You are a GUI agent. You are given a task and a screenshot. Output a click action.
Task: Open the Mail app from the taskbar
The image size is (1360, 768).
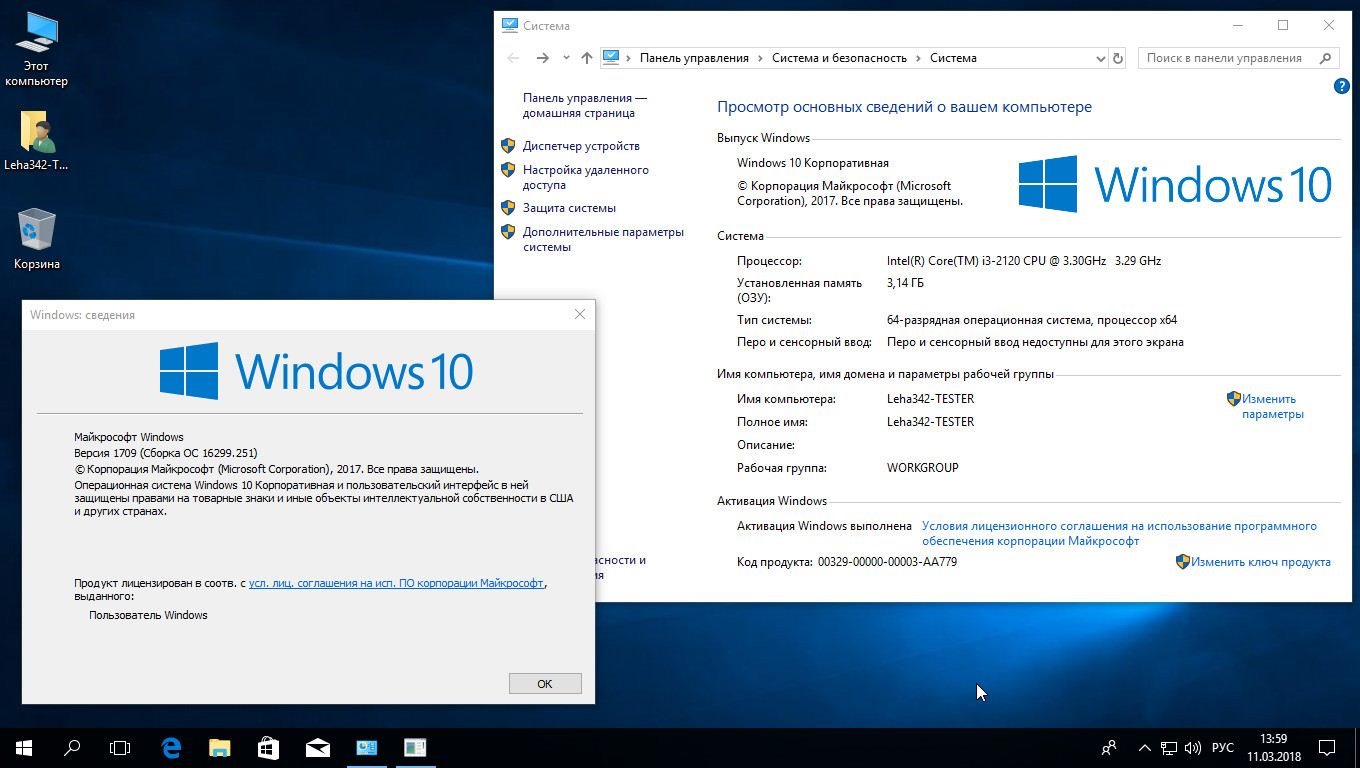pyautogui.click(x=317, y=747)
